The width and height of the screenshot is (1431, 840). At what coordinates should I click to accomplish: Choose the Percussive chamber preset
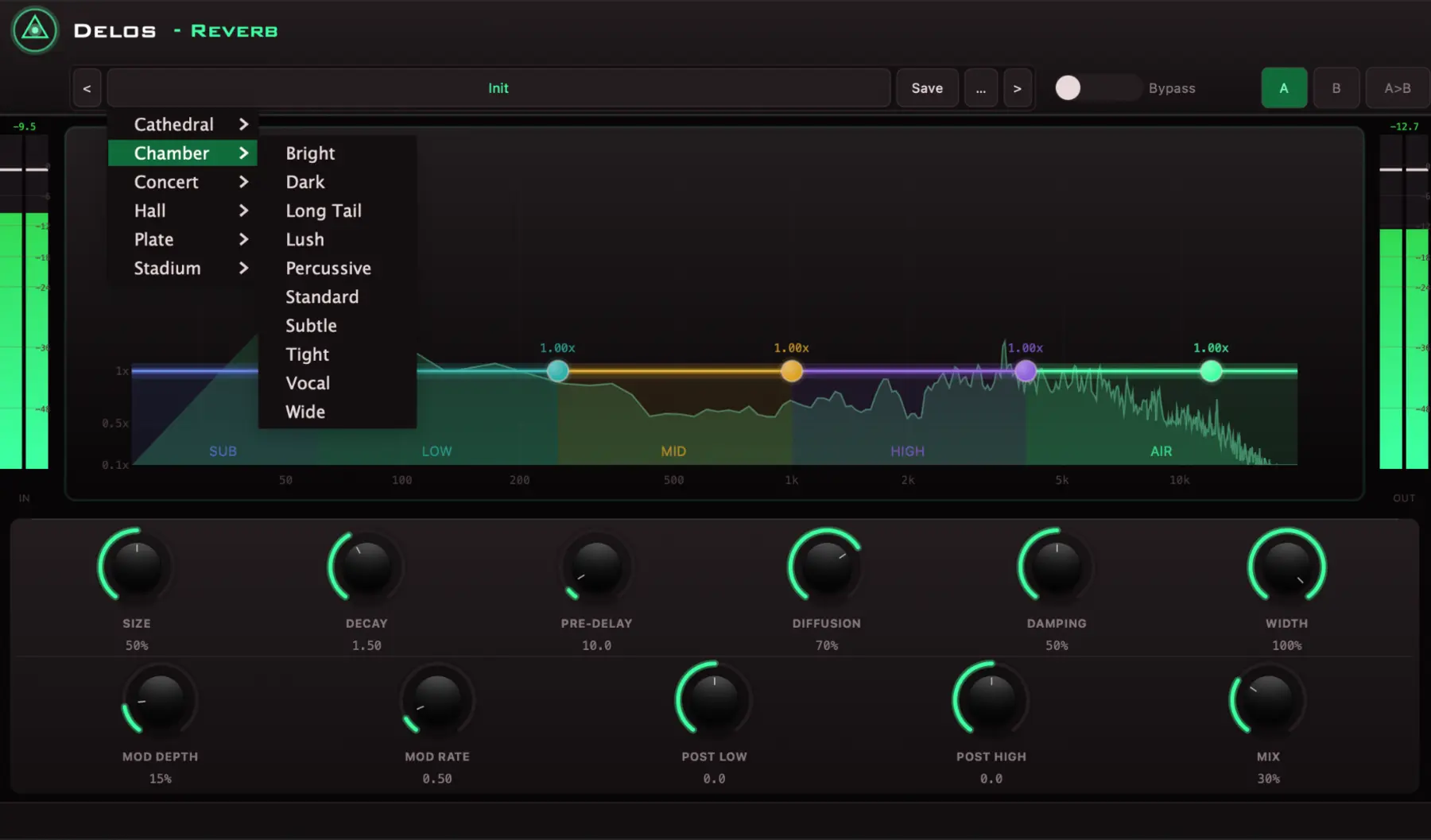point(338,268)
